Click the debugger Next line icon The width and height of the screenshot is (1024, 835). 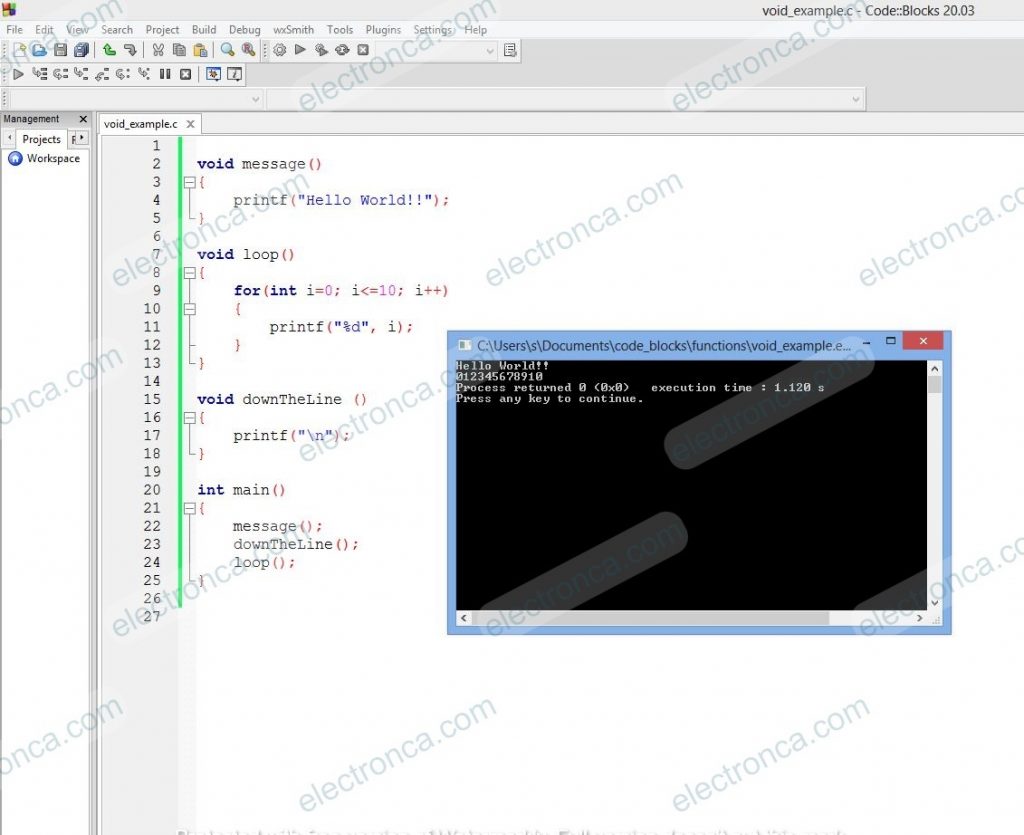pyautogui.click(x=61, y=74)
